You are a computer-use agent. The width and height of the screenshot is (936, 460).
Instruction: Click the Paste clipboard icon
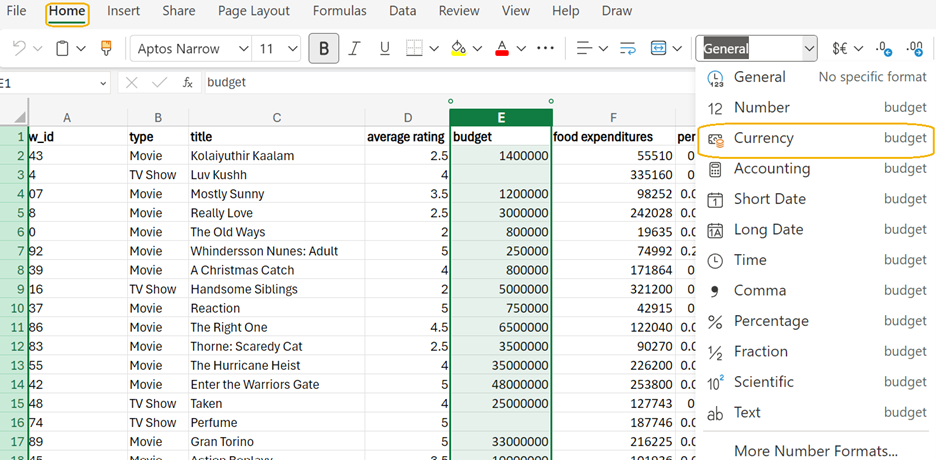click(62, 48)
